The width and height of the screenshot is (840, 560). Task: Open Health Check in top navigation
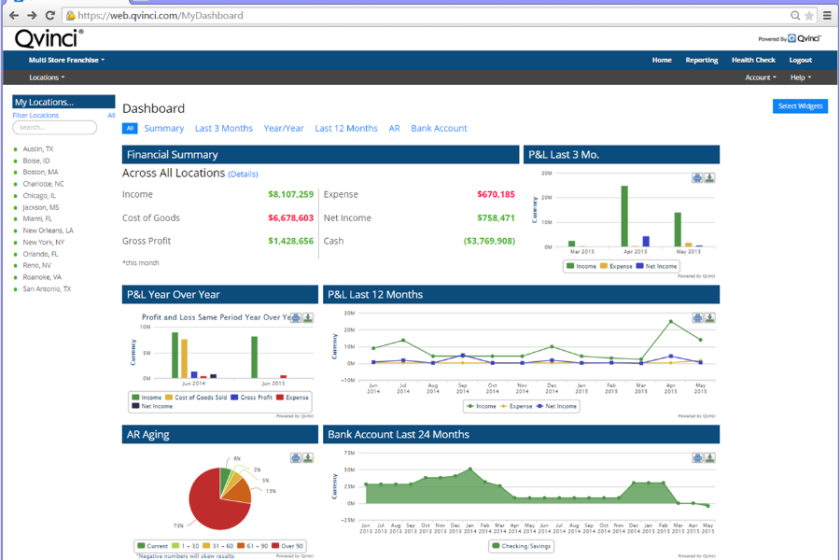753,60
